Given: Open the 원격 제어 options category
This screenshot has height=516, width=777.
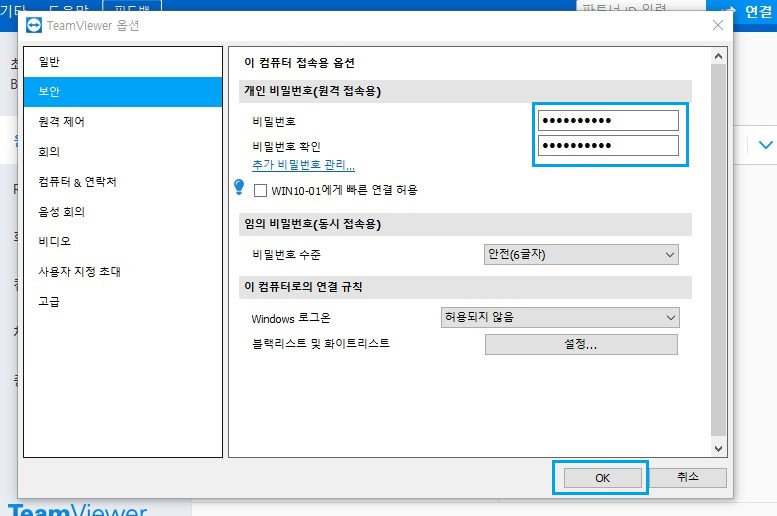Looking at the screenshot, I should [123, 121].
